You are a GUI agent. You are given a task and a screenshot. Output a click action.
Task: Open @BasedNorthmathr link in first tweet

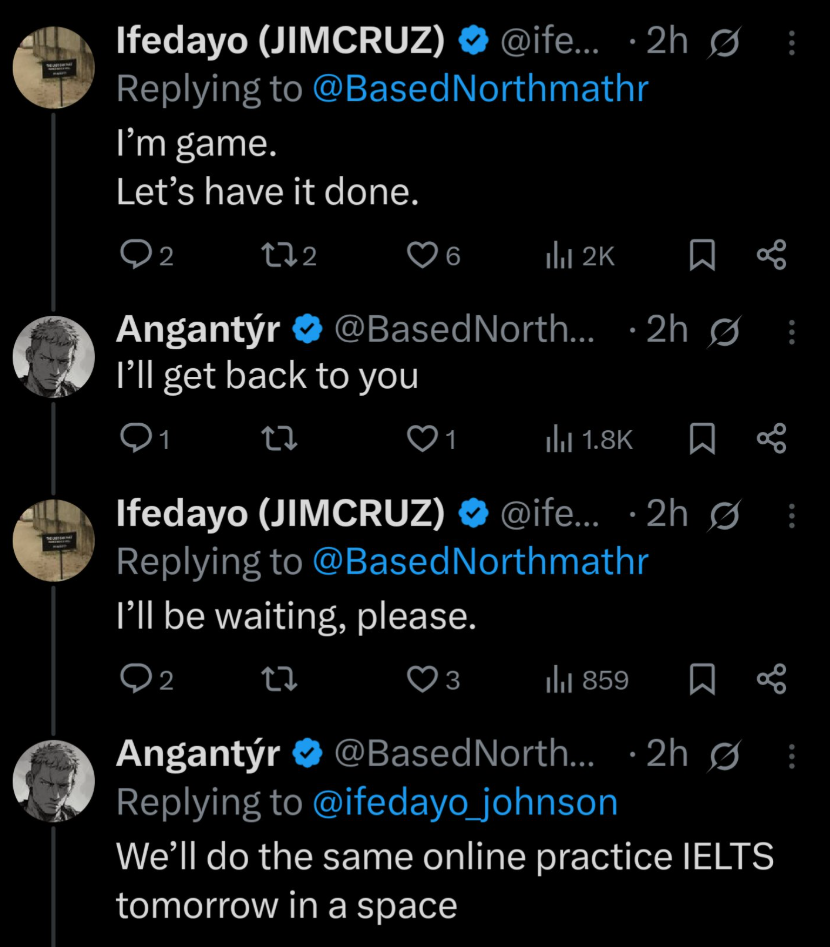click(480, 89)
